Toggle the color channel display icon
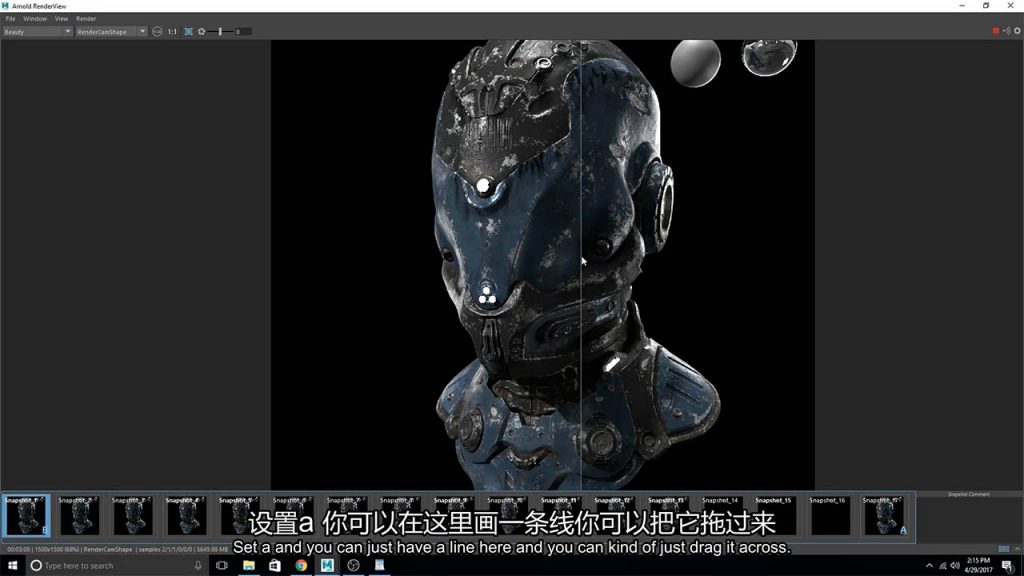This screenshot has width=1024, height=576. pyautogui.click(x=157, y=31)
